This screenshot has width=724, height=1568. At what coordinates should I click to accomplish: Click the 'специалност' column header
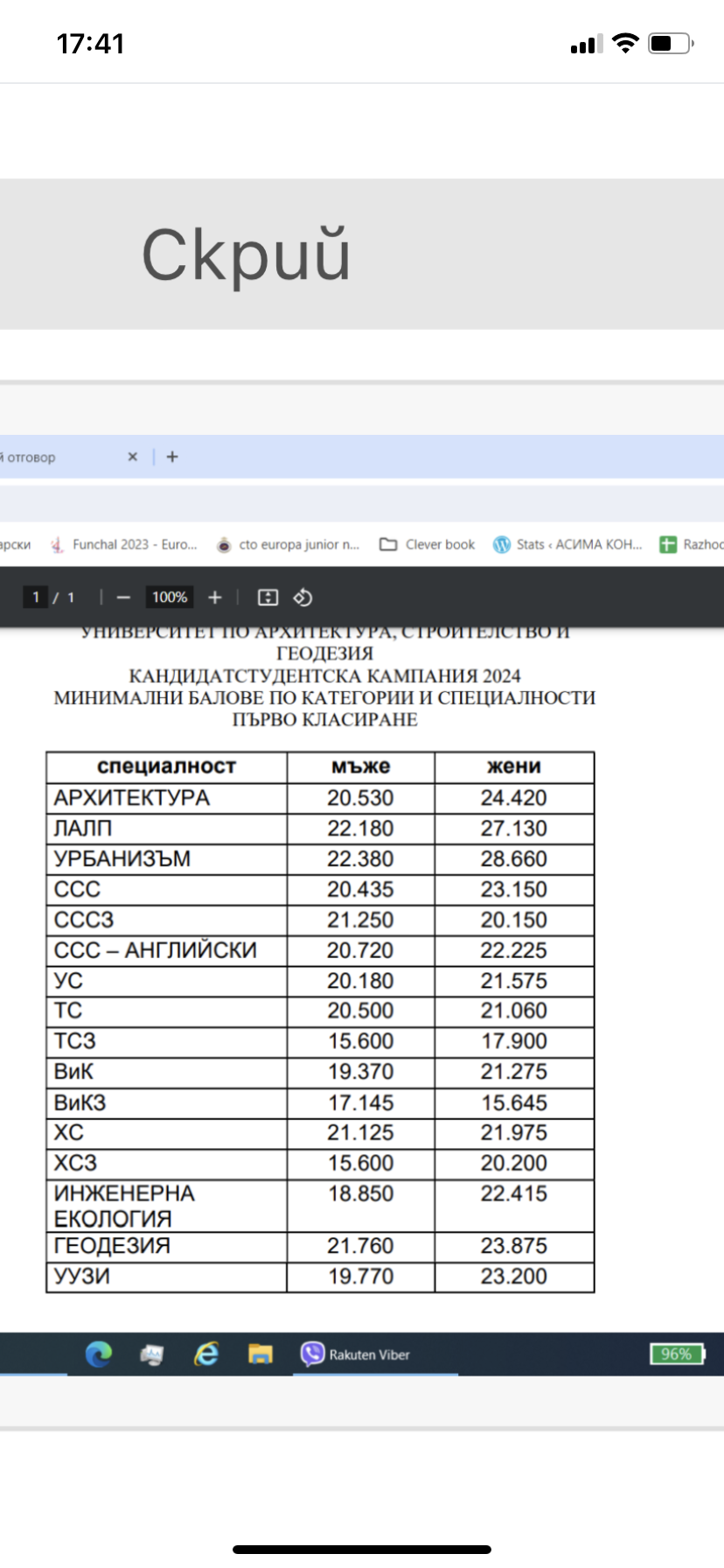[x=167, y=766]
